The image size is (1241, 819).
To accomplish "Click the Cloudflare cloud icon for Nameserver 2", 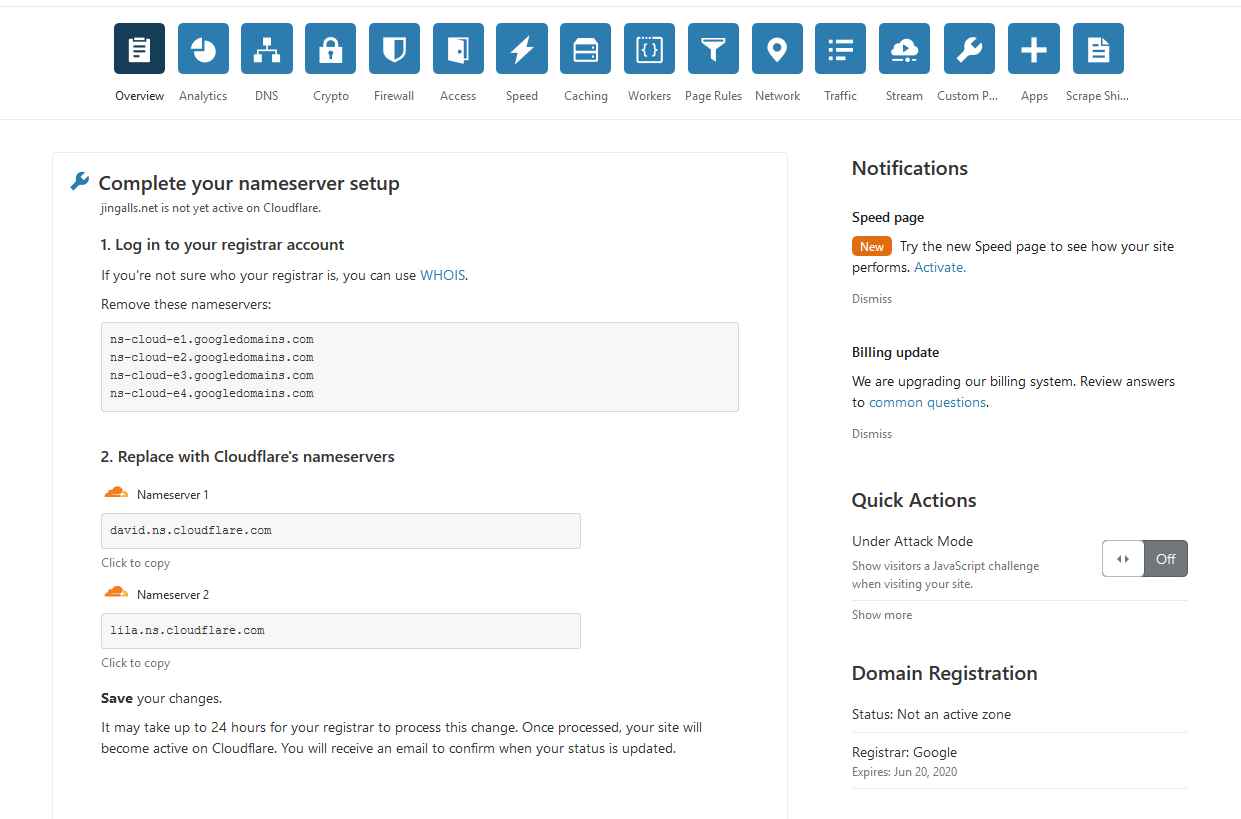I will point(116,593).
